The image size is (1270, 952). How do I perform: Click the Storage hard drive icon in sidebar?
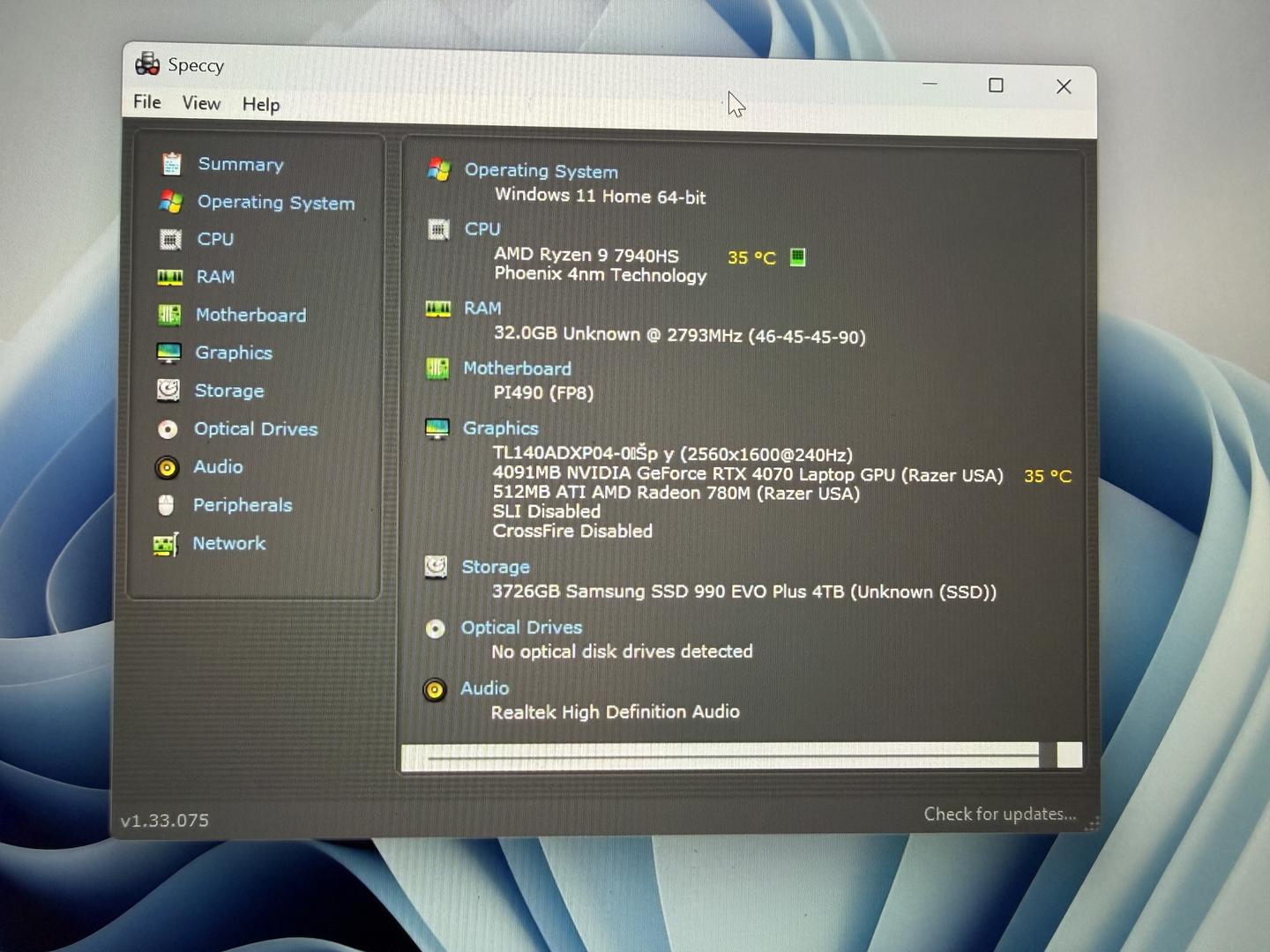[x=168, y=390]
